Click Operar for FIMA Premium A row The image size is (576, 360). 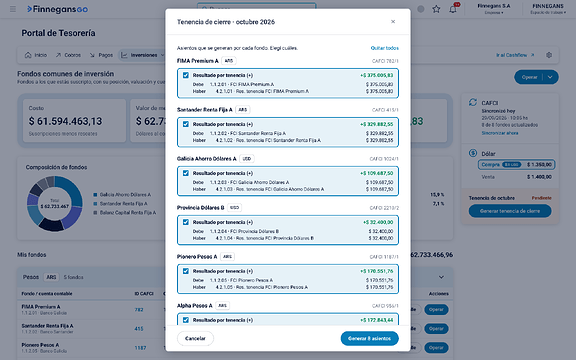[436, 310]
